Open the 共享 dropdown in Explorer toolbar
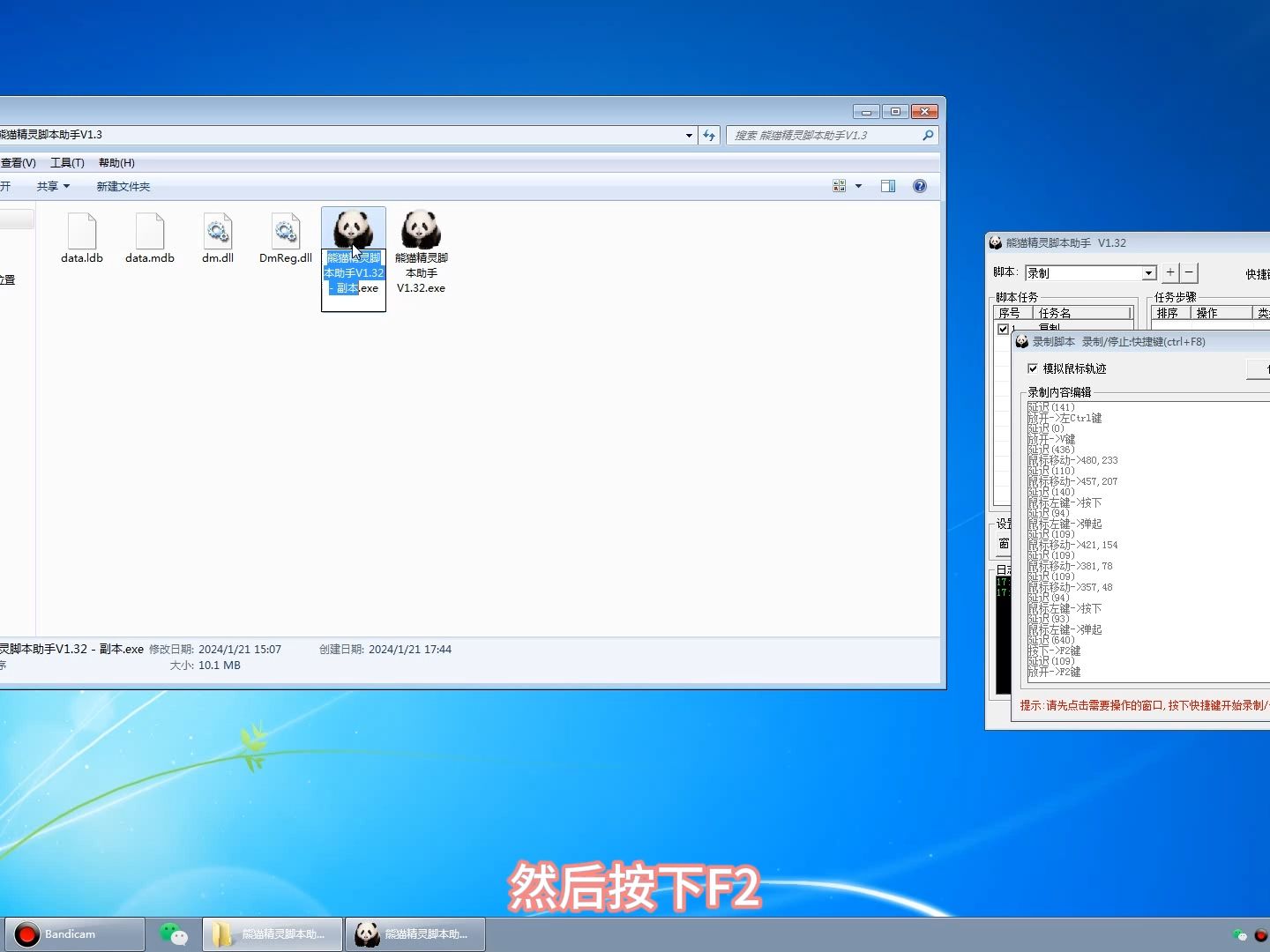The width and height of the screenshot is (1270, 952). (x=53, y=186)
